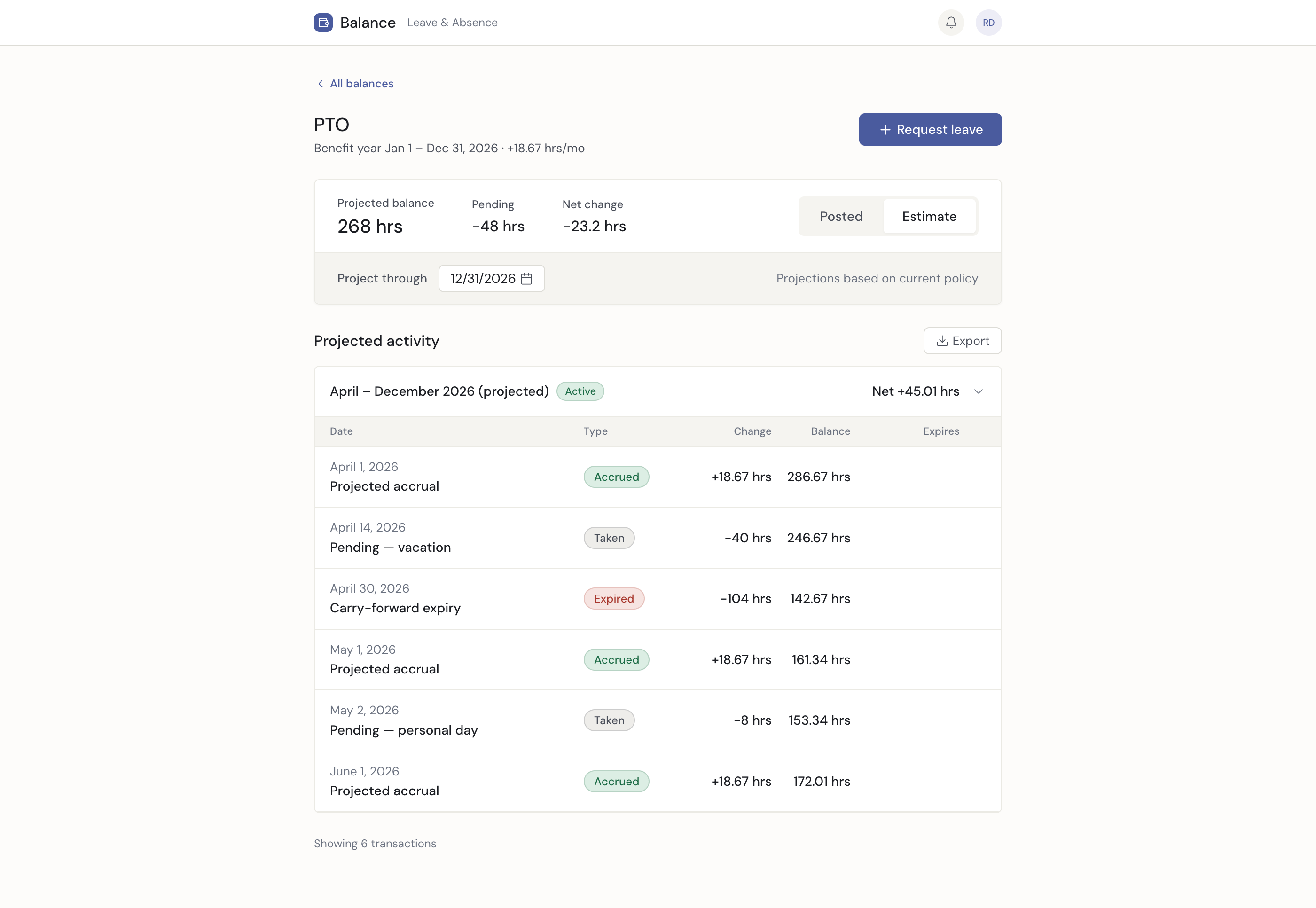Open the notifications bell
Screen dimensions: 1316x908
[x=950, y=22]
